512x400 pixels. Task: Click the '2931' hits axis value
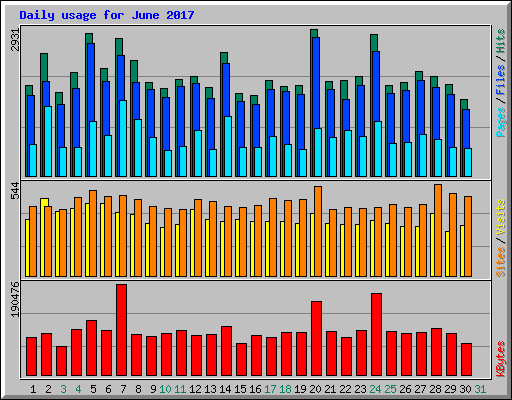tap(15, 40)
